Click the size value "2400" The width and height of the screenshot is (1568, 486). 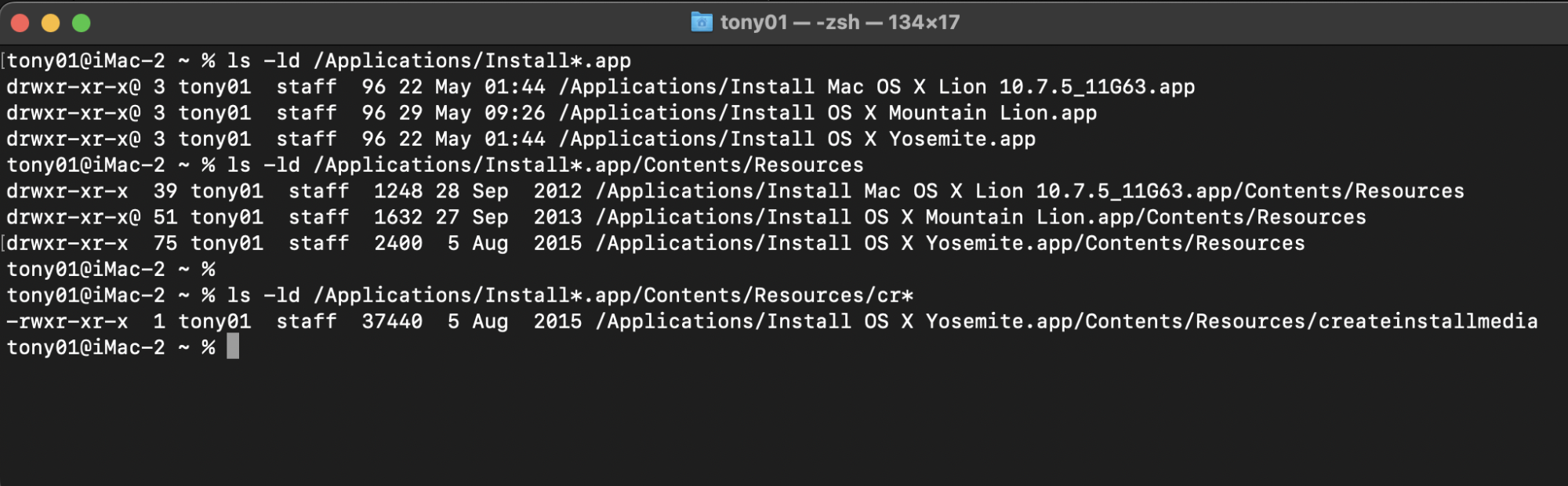397,243
